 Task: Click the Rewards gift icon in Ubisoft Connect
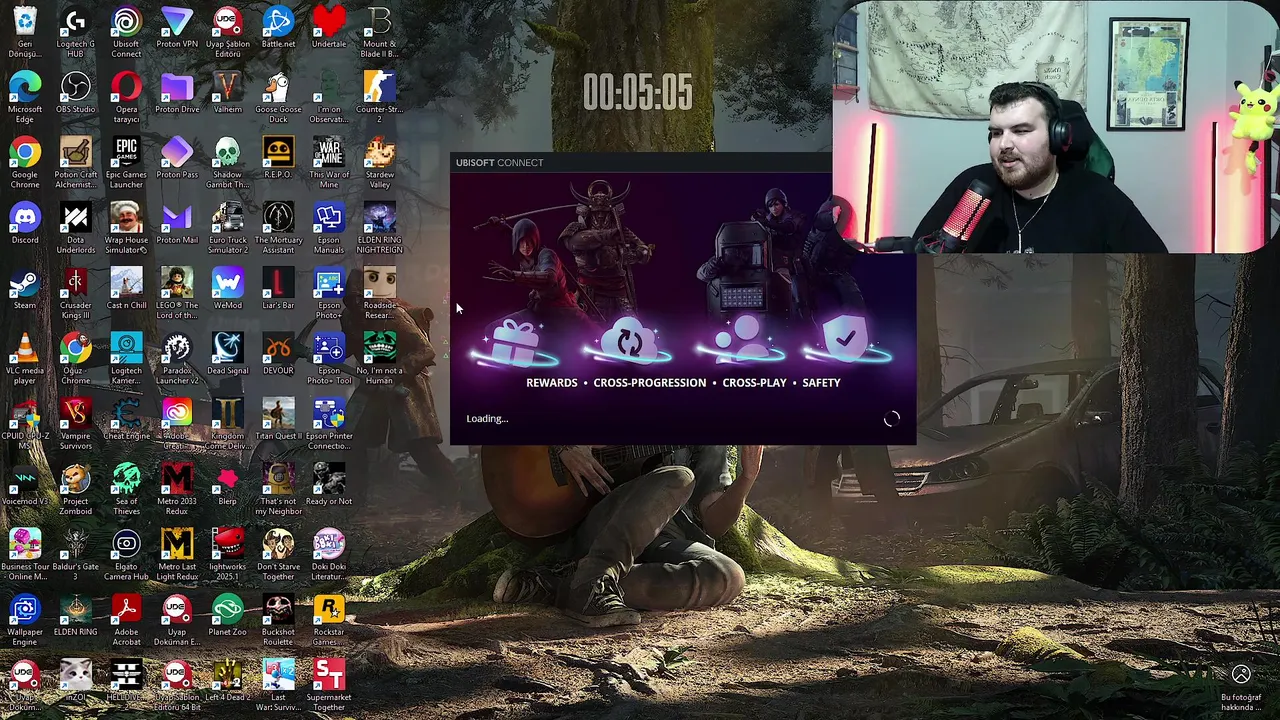click(x=517, y=342)
